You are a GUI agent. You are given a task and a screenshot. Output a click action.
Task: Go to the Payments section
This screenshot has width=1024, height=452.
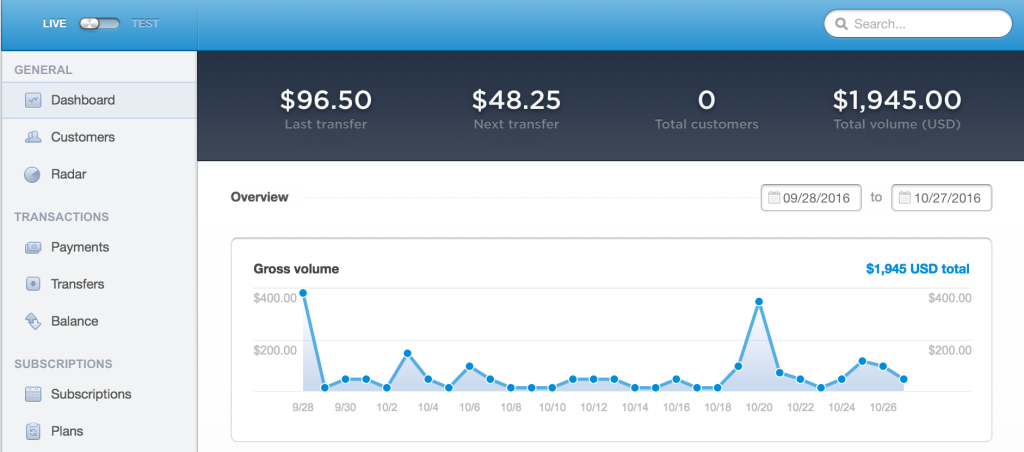coord(80,247)
